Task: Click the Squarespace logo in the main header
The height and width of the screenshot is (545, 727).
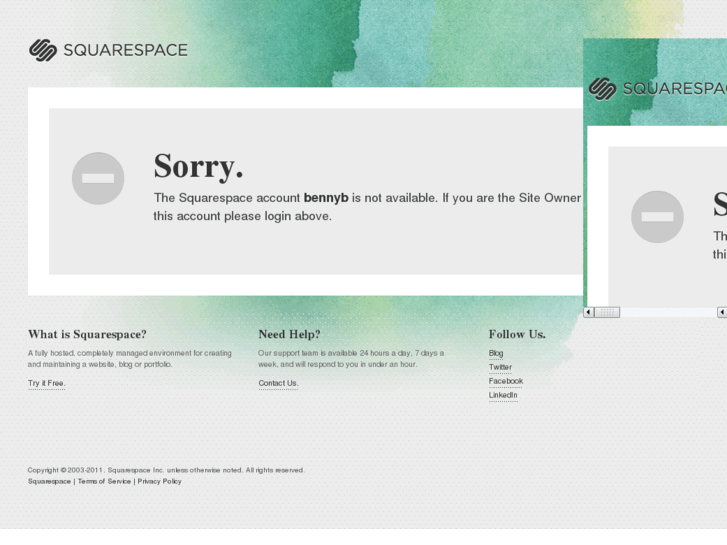Action: [x=108, y=50]
